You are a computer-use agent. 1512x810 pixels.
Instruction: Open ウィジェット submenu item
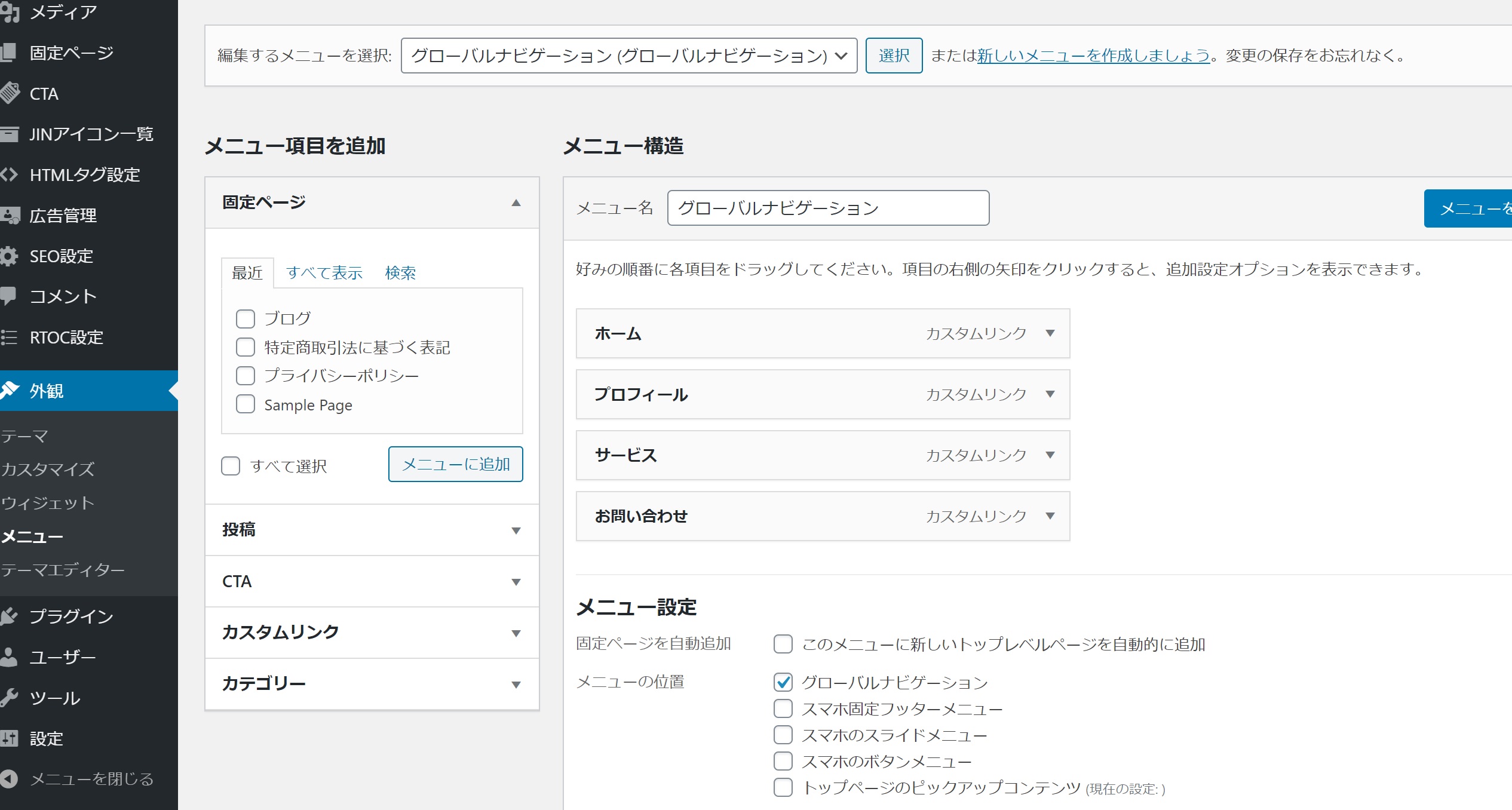tap(48, 503)
